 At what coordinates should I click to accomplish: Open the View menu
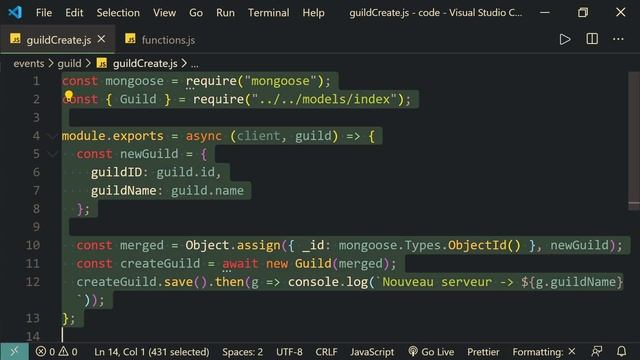click(164, 13)
